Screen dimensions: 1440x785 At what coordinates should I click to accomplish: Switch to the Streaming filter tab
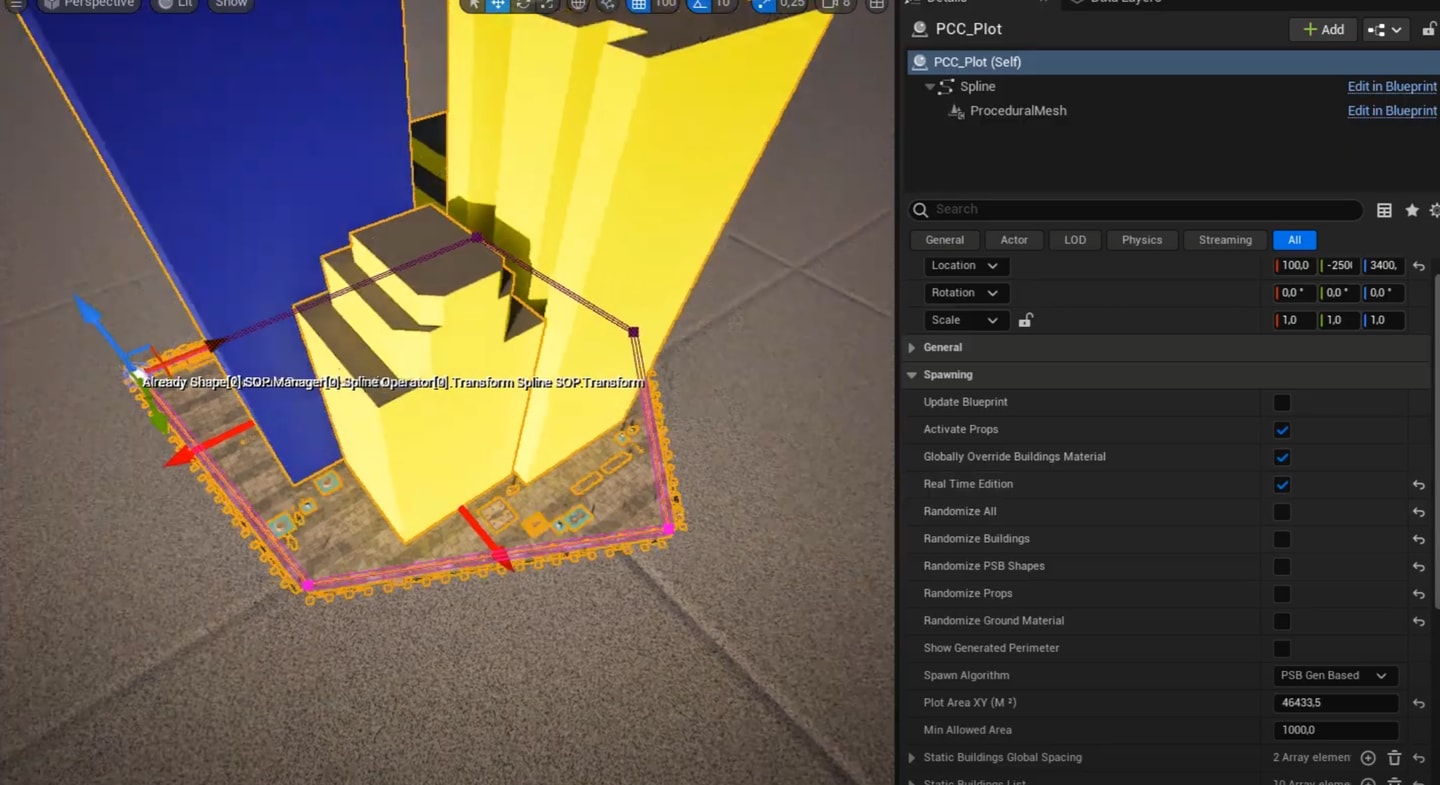[x=1225, y=240]
